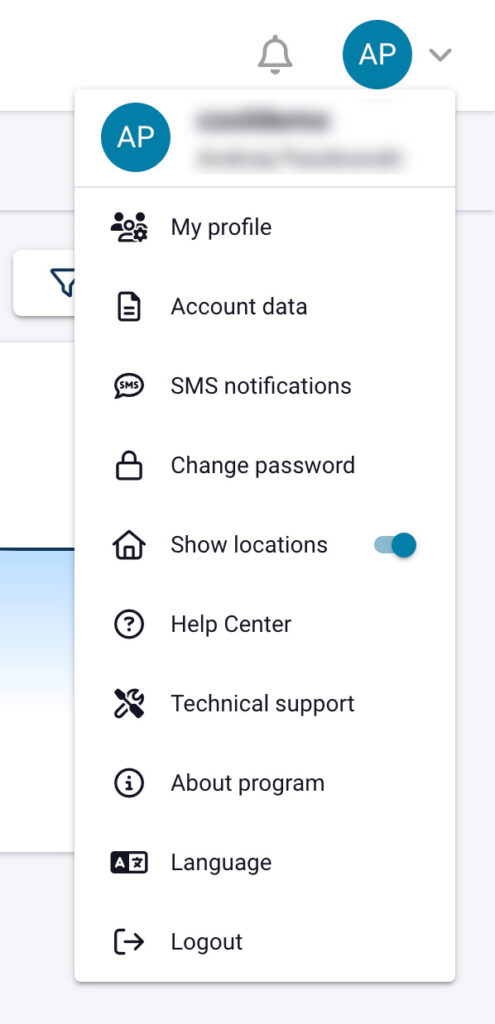The width and height of the screenshot is (495, 1024).
Task: Select Change password
Action: point(264,466)
